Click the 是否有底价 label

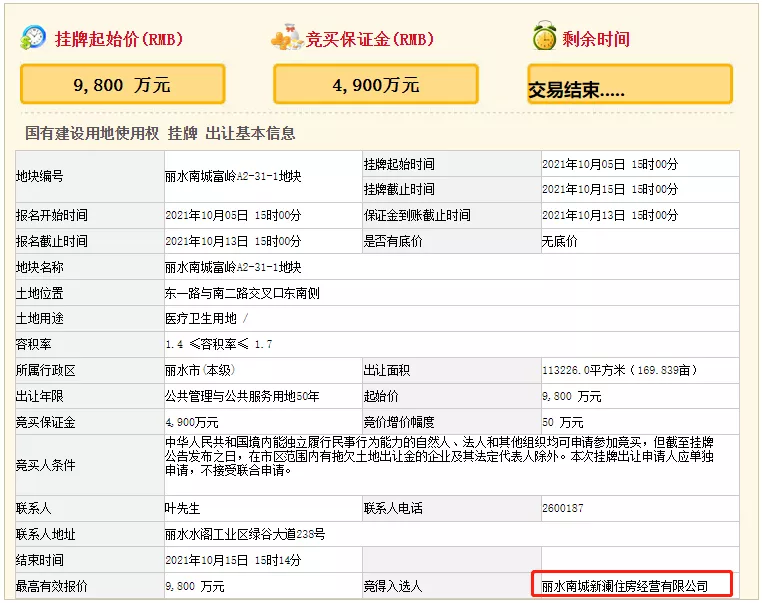[x=393, y=241]
